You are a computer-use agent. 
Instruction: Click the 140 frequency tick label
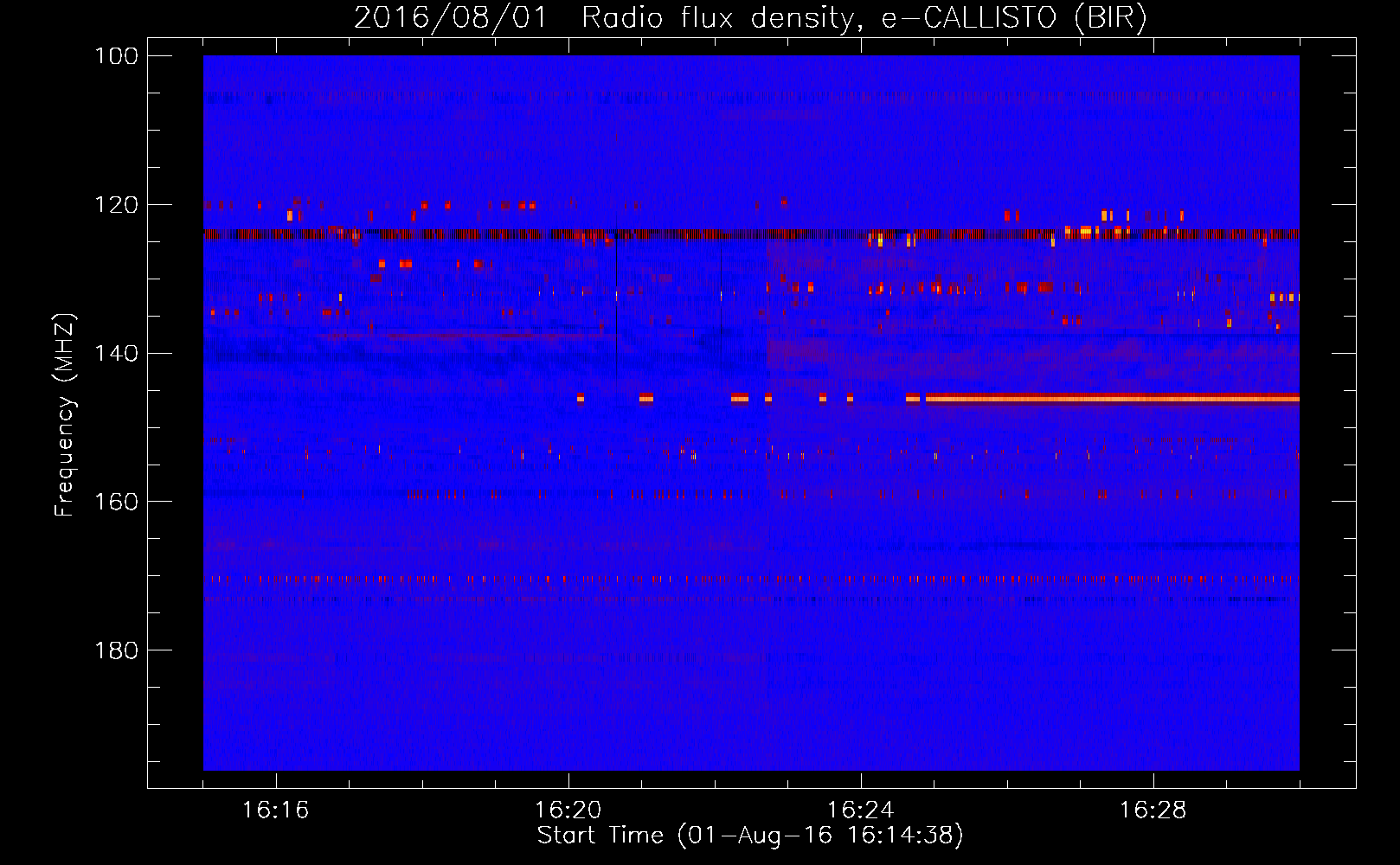pyautogui.click(x=115, y=353)
